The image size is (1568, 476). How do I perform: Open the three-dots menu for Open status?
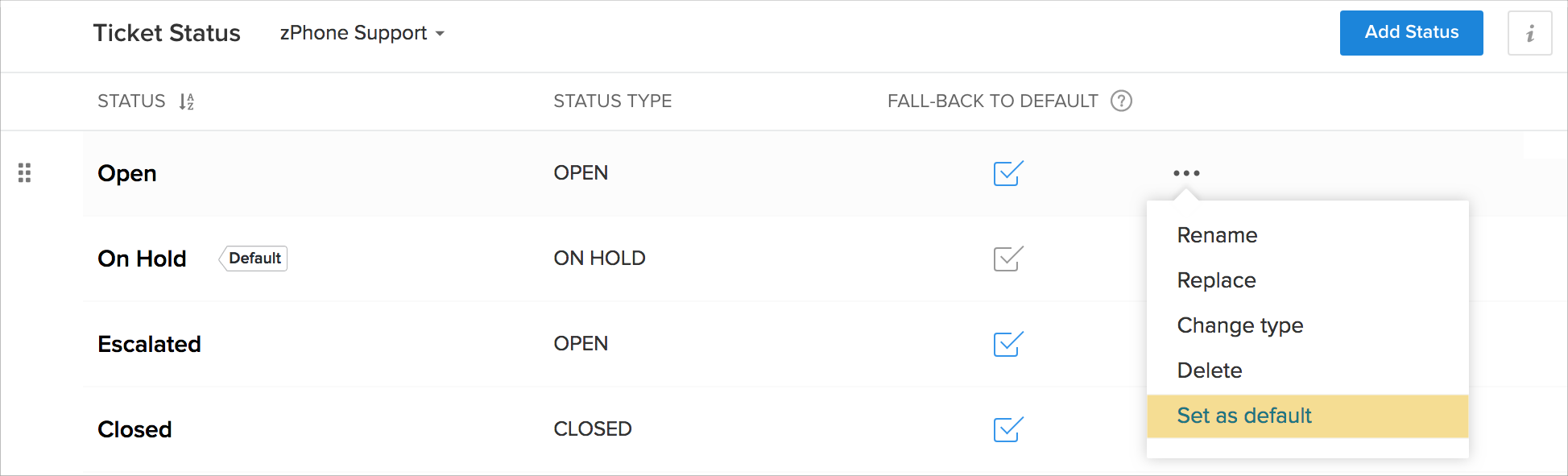(x=1186, y=173)
